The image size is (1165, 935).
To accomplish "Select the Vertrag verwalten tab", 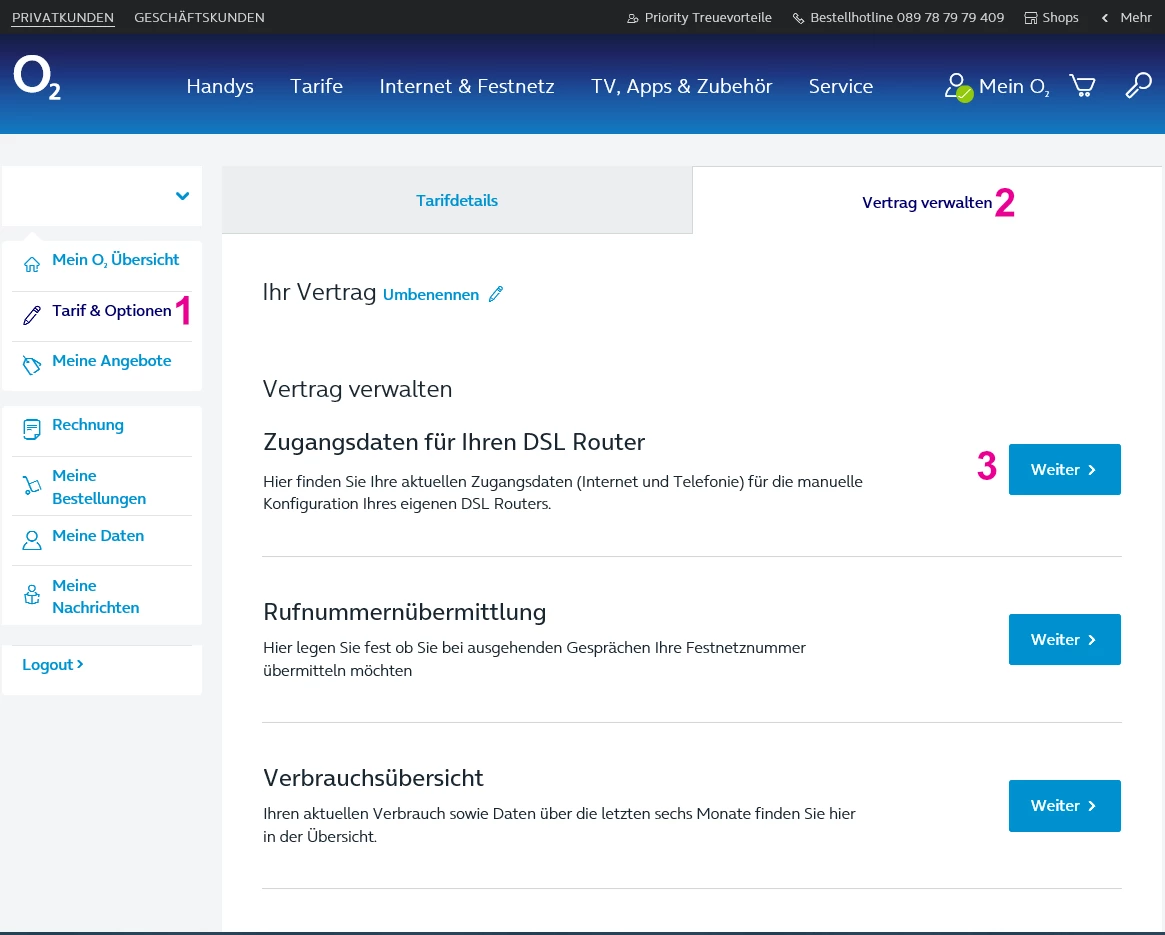I will 927,202.
